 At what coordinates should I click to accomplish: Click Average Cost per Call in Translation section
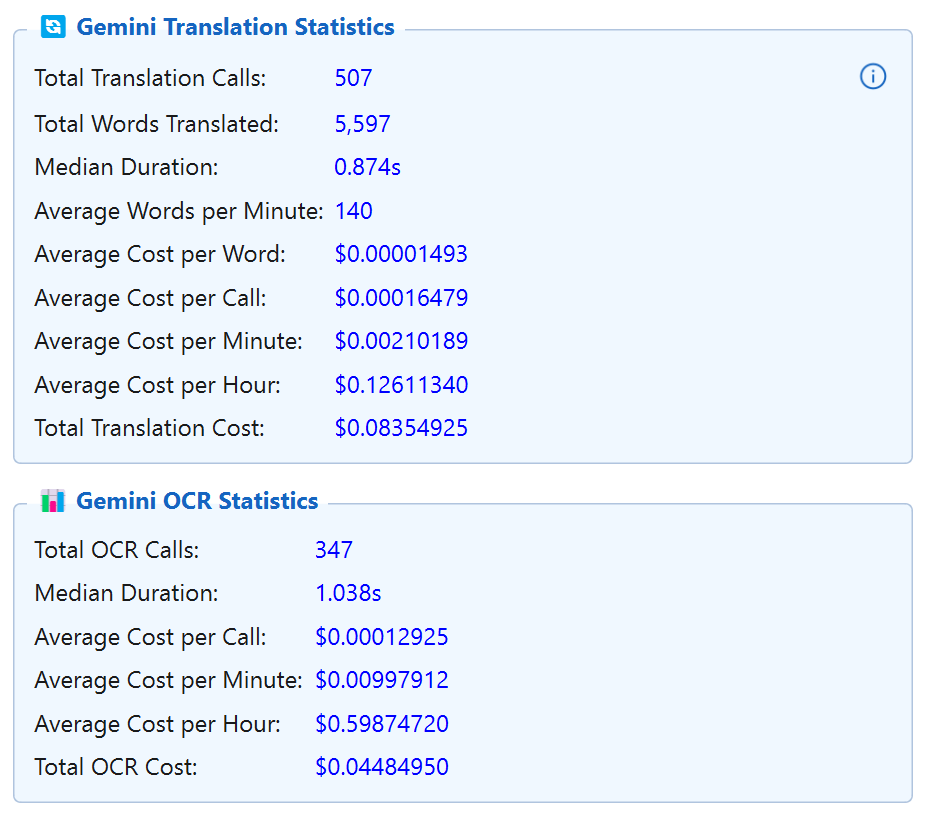151,298
